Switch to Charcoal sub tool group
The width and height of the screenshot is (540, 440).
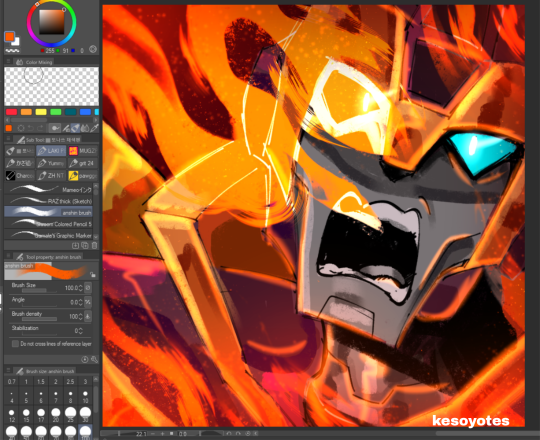[x=20, y=176]
